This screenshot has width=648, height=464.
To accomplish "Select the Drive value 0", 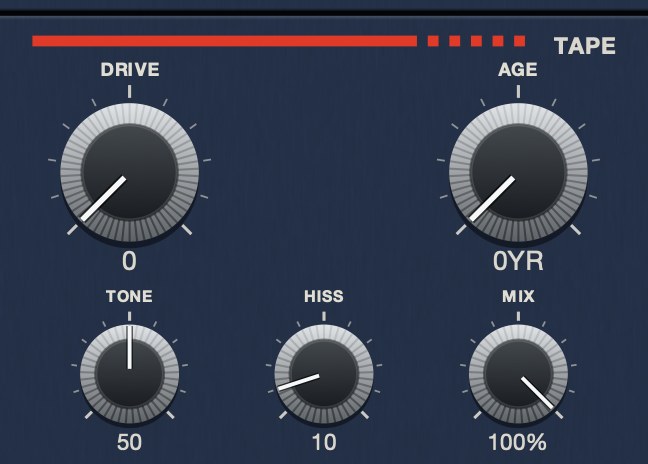I will coord(129,262).
